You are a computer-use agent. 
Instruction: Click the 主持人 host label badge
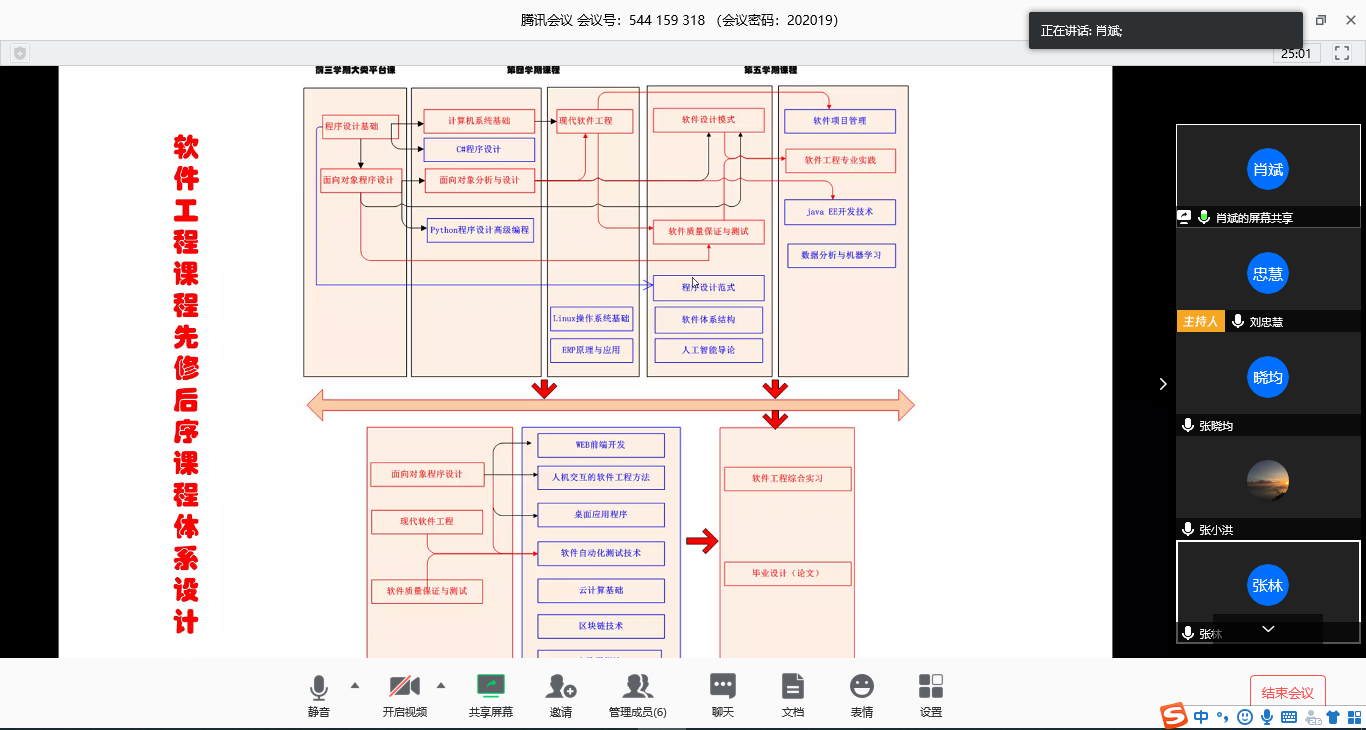[x=1200, y=322]
